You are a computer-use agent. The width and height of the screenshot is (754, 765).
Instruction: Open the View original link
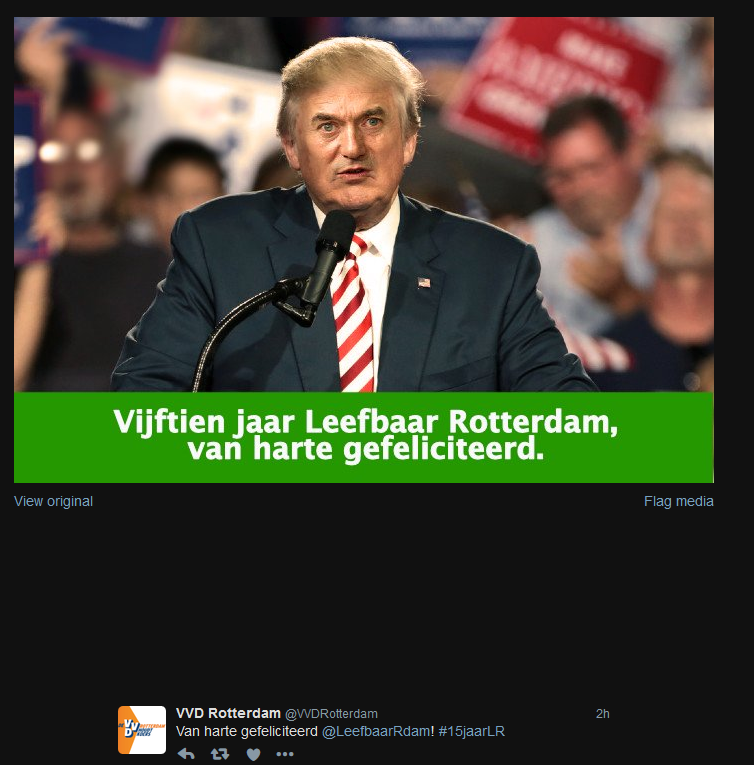[x=53, y=501]
